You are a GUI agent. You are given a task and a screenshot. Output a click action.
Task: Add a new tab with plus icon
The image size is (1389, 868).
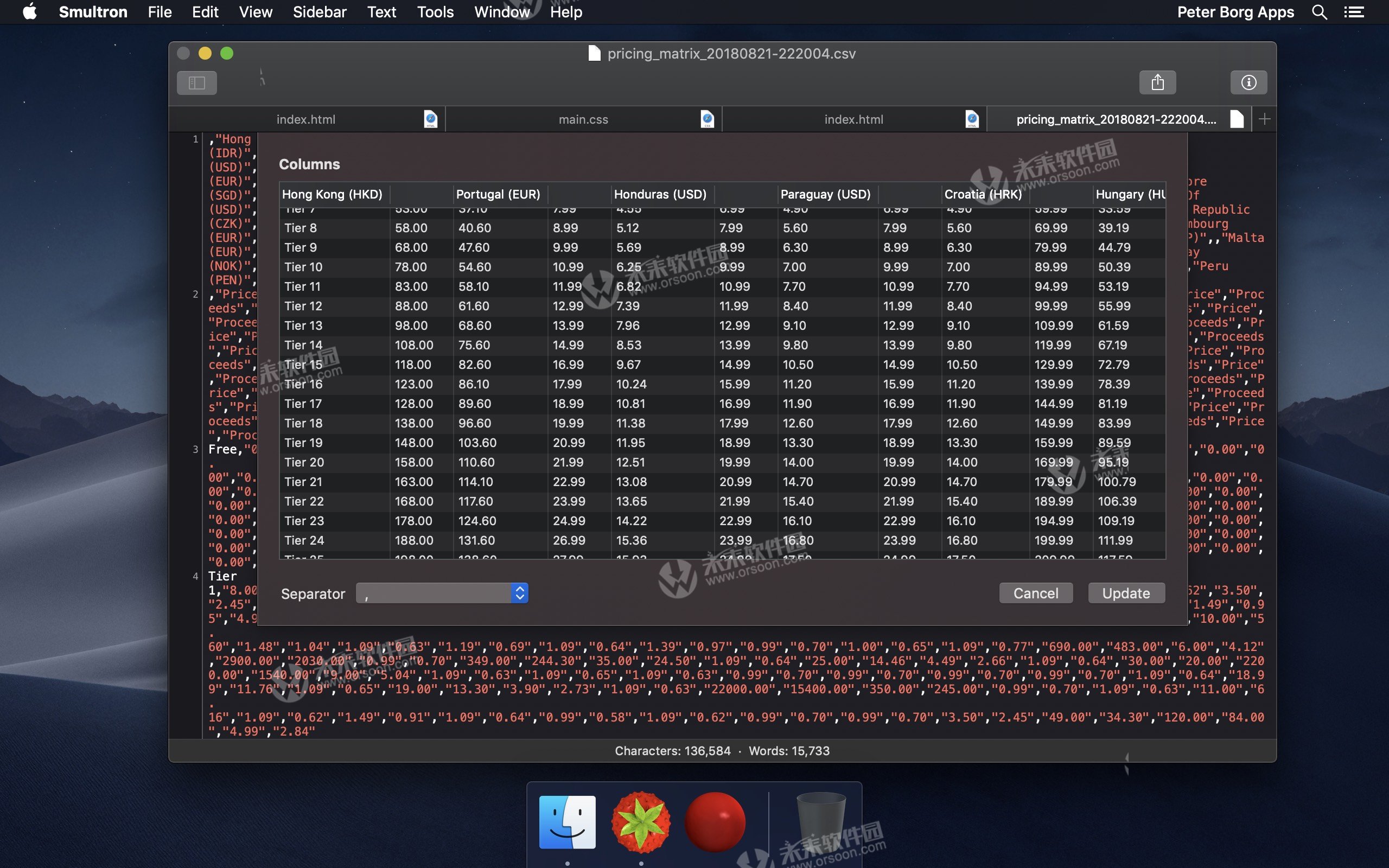[1264, 119]
